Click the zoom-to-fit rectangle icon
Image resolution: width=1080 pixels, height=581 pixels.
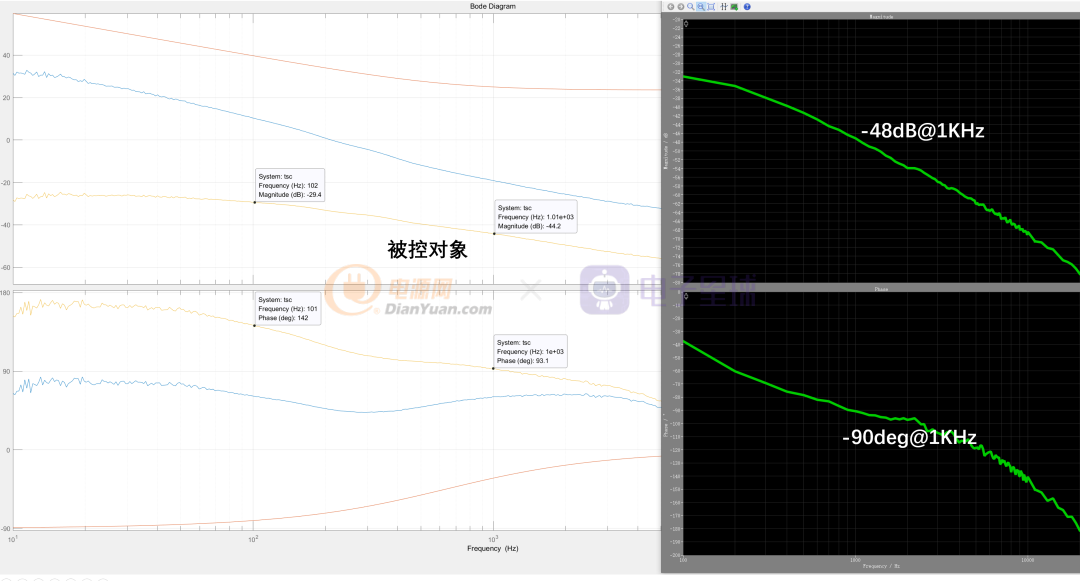[x=711, y=7]
